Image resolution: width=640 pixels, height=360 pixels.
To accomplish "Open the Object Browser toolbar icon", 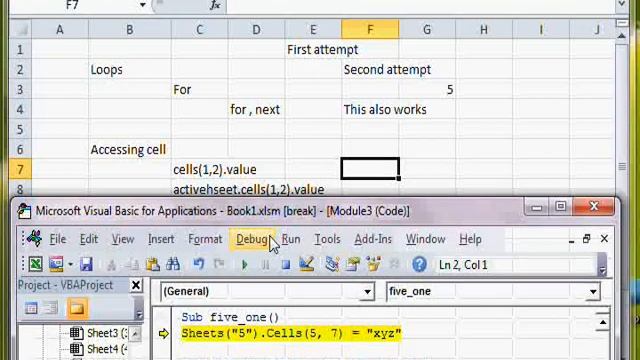I will (373, 264).
